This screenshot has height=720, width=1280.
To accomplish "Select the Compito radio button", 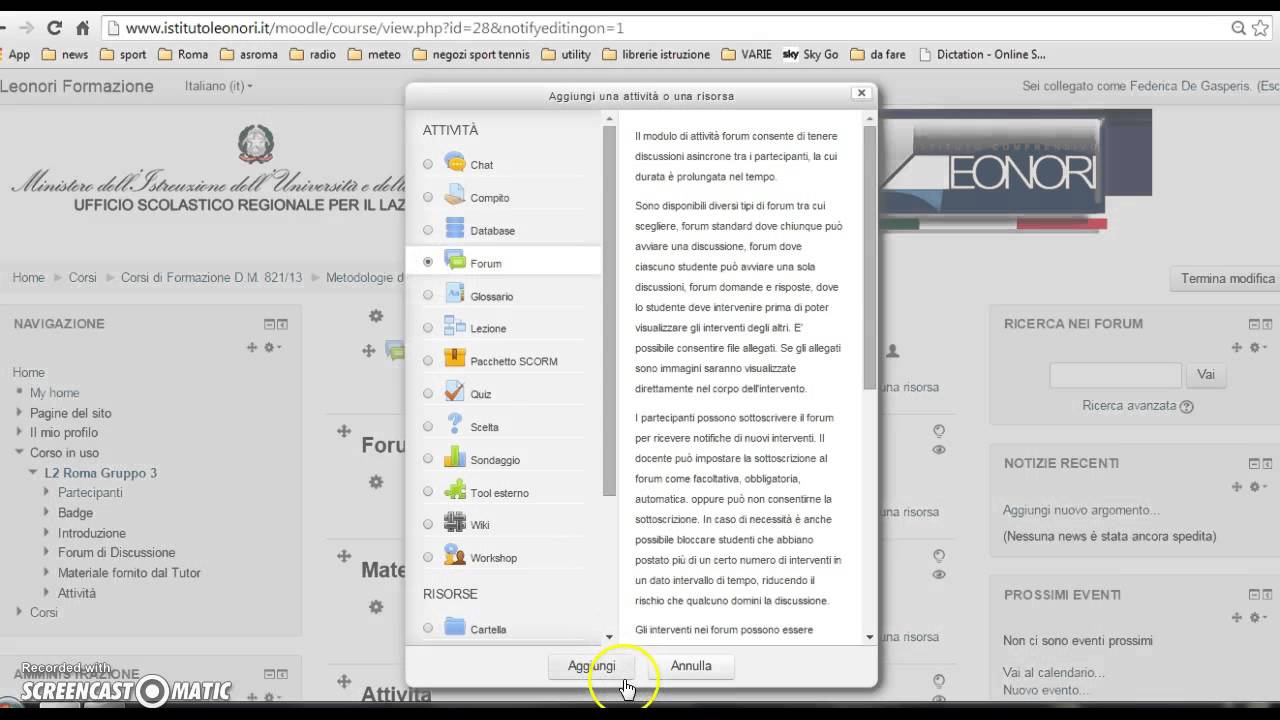I will pos(428,197).
